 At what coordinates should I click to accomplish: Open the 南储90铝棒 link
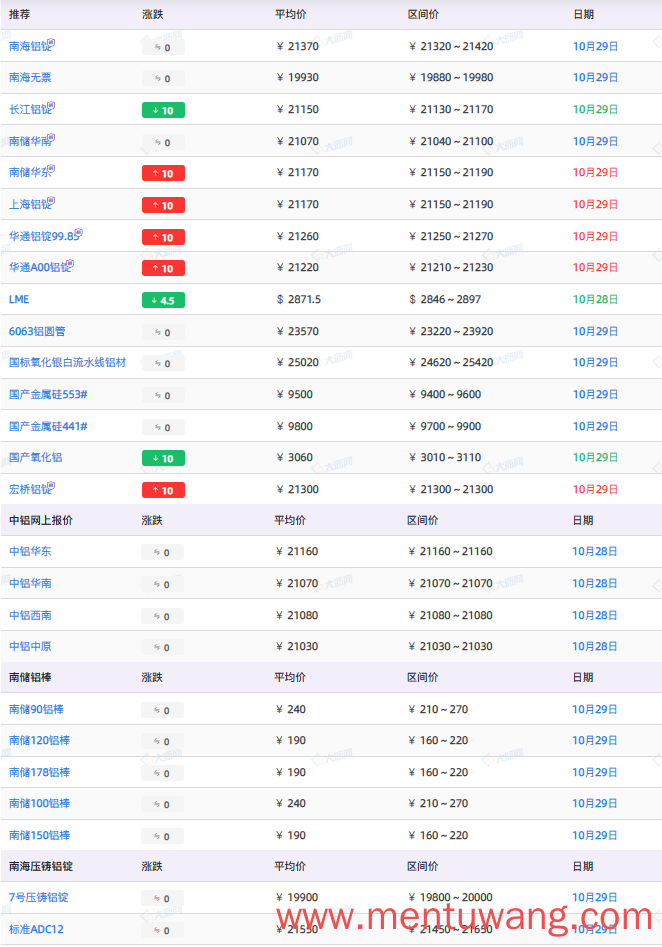point(36,709)
